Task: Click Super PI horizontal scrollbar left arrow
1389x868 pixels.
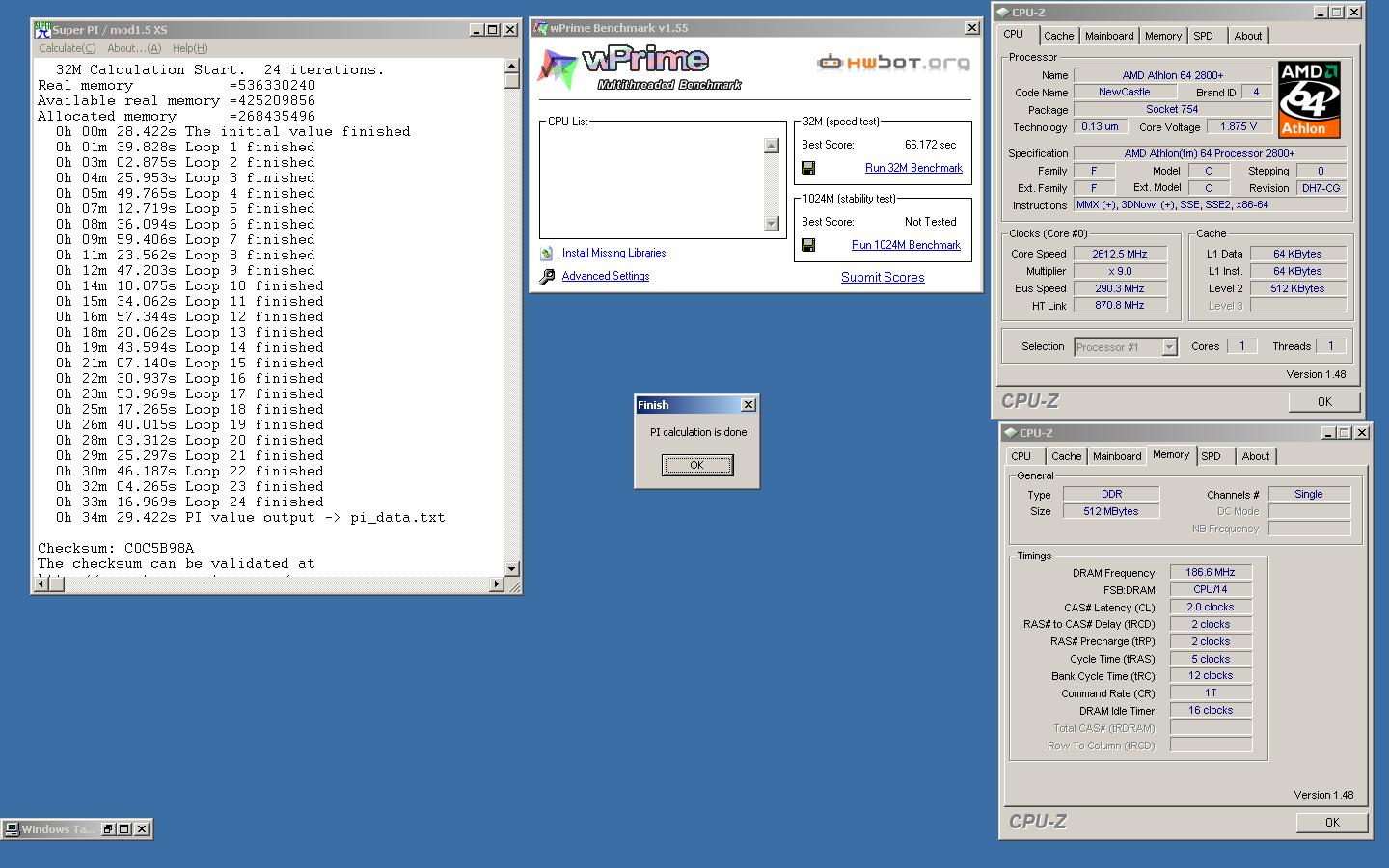Action: [42, 584]
